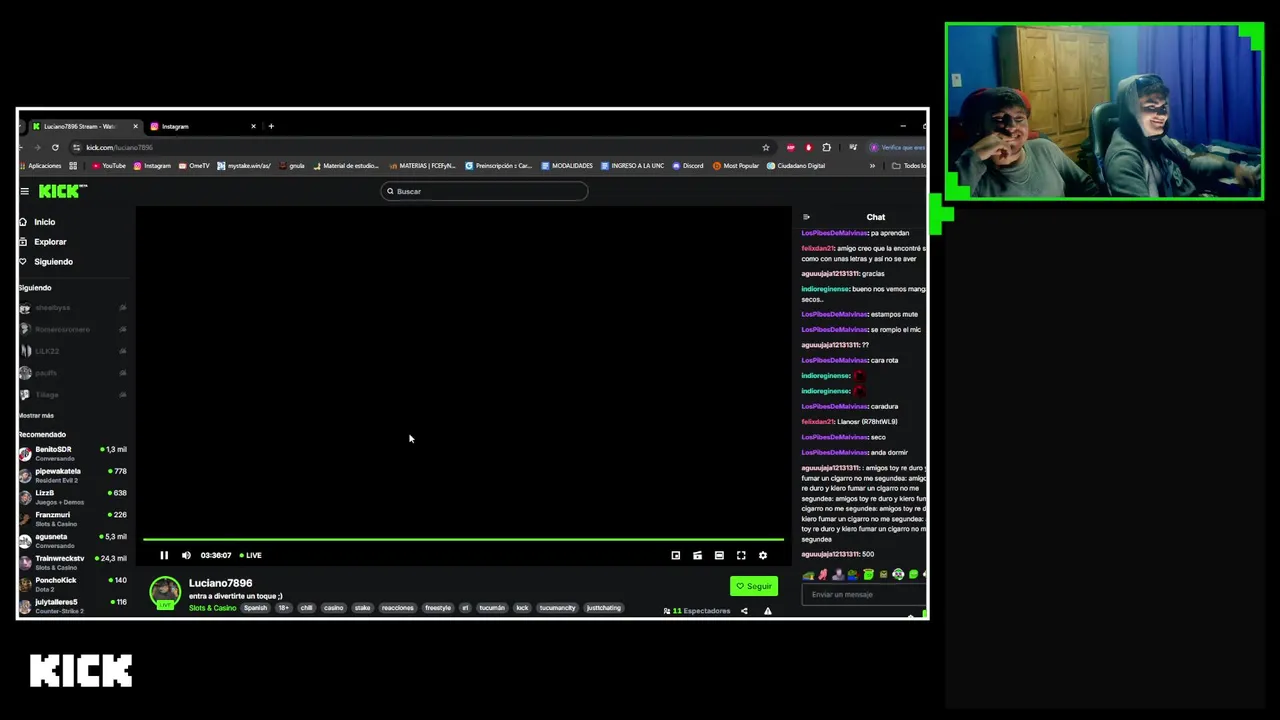
Task: Bookmark this page with star icon
Action: pyautogui.click(x=766, y=147)
